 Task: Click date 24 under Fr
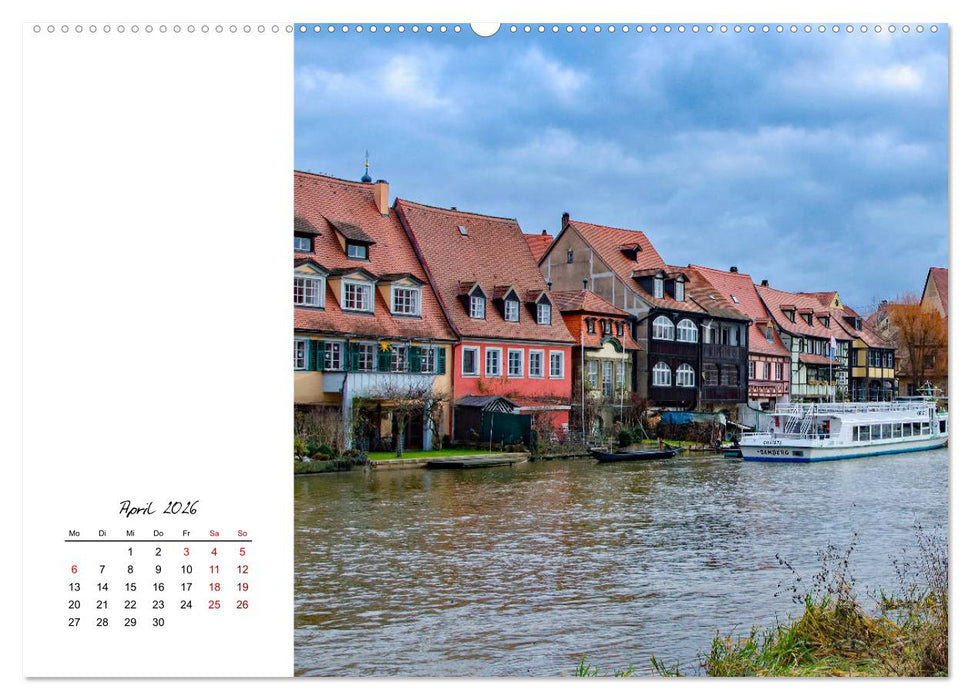point(186,604)
